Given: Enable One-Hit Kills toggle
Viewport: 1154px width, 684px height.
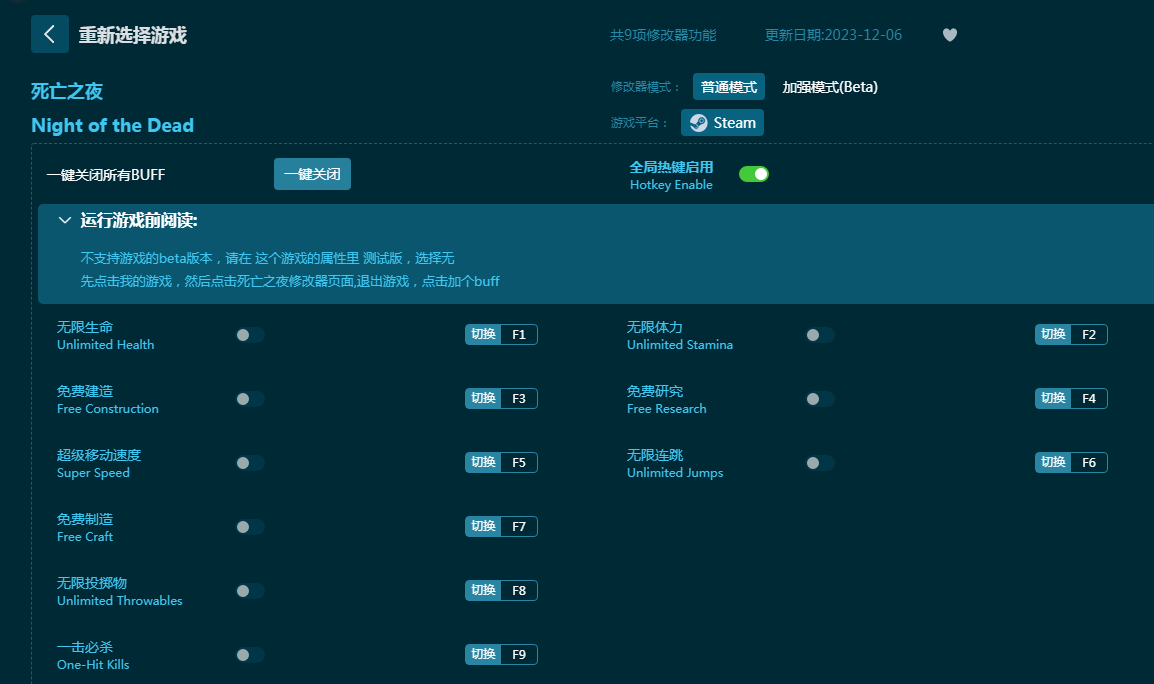Looking at the screenshot, I should pos(250,655).
